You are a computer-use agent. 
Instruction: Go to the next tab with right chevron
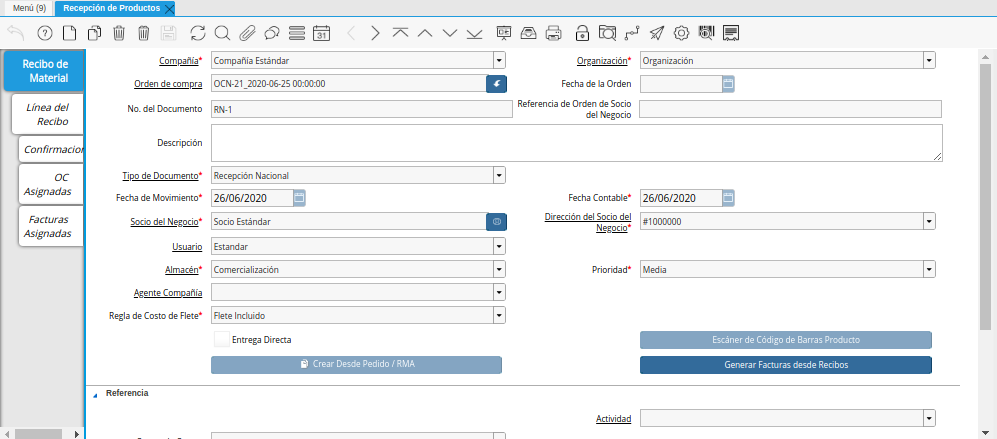coord(376,33)
